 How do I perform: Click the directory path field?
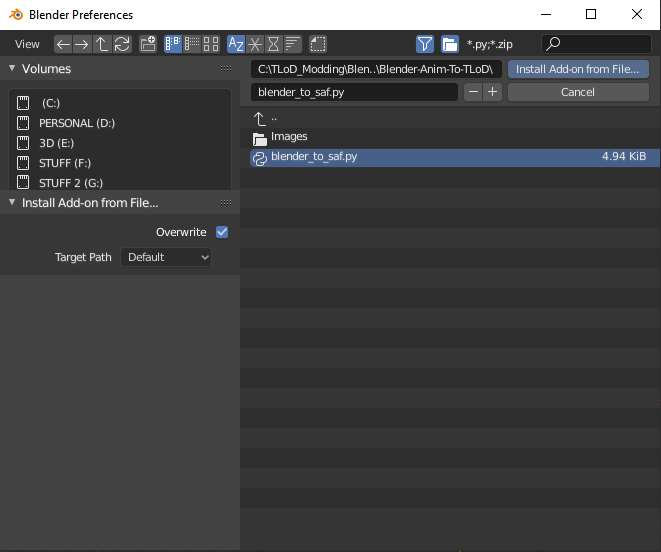click(376, 69)
